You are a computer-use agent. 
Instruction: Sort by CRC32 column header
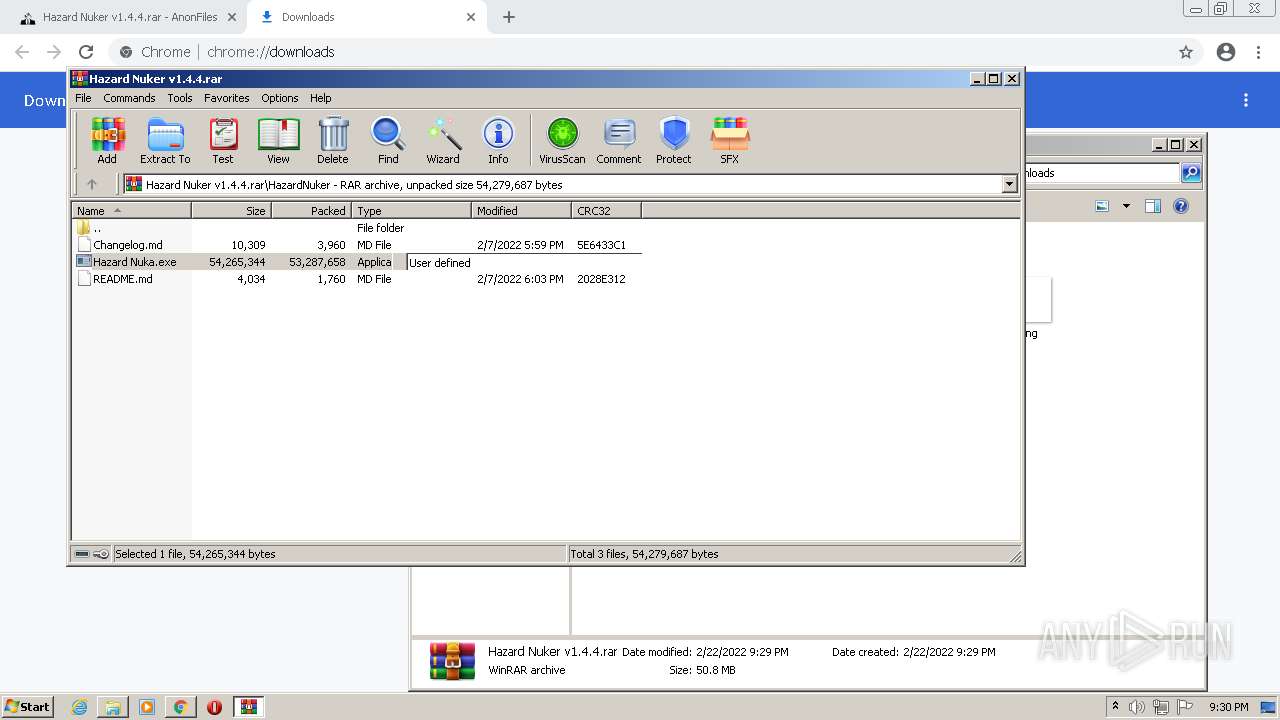[606, 211]
